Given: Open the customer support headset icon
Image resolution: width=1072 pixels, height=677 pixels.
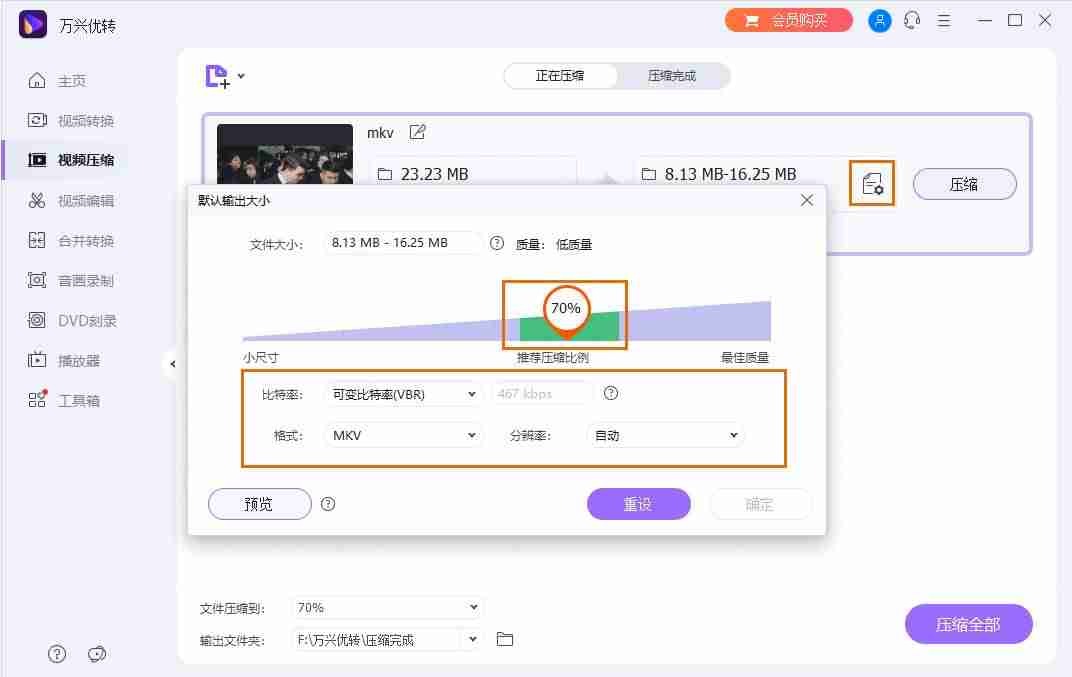Looking at the screenshot, I should point(912,21).
